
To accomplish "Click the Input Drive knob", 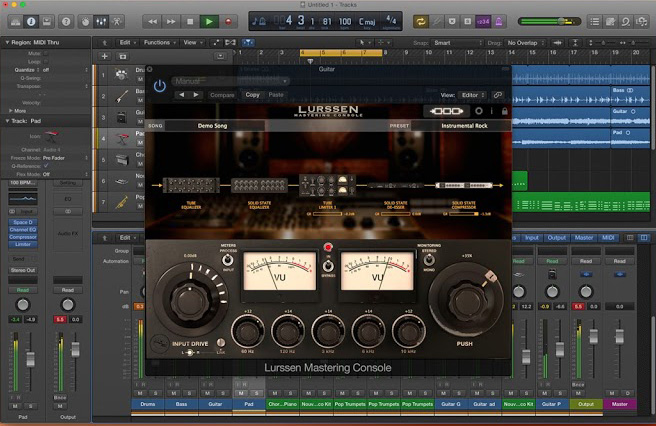I will 190,300.
